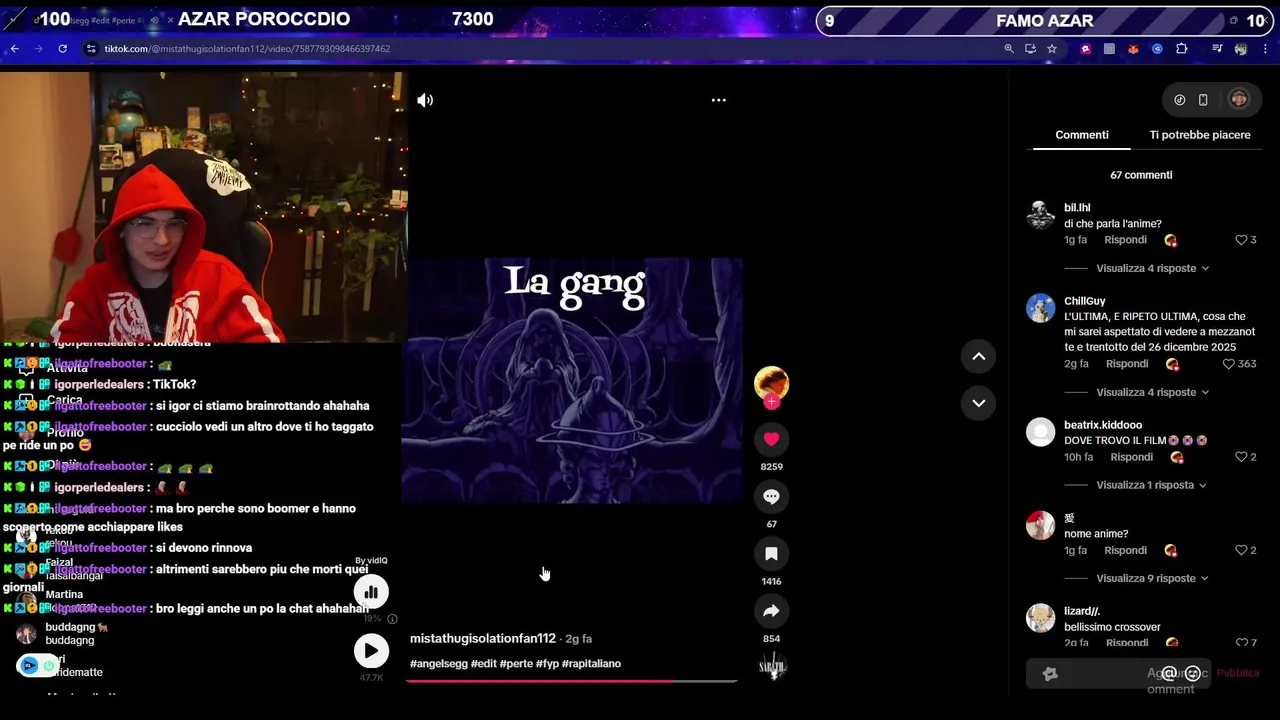
Task: Like lizard comment heart
Action: pyautogui.click(x=1241, y=643)
